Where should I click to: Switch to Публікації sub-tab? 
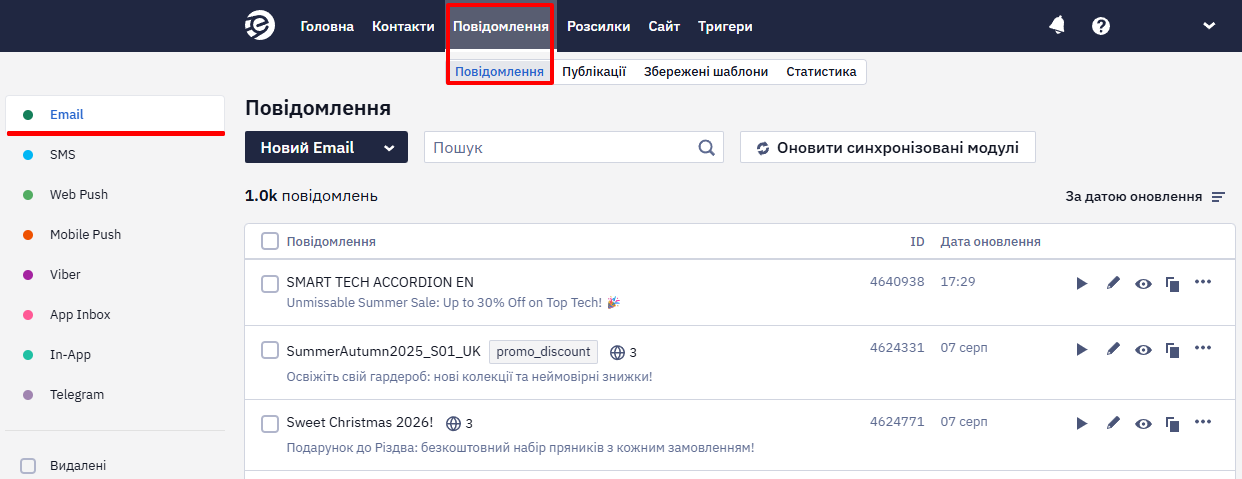pos(594,72)
